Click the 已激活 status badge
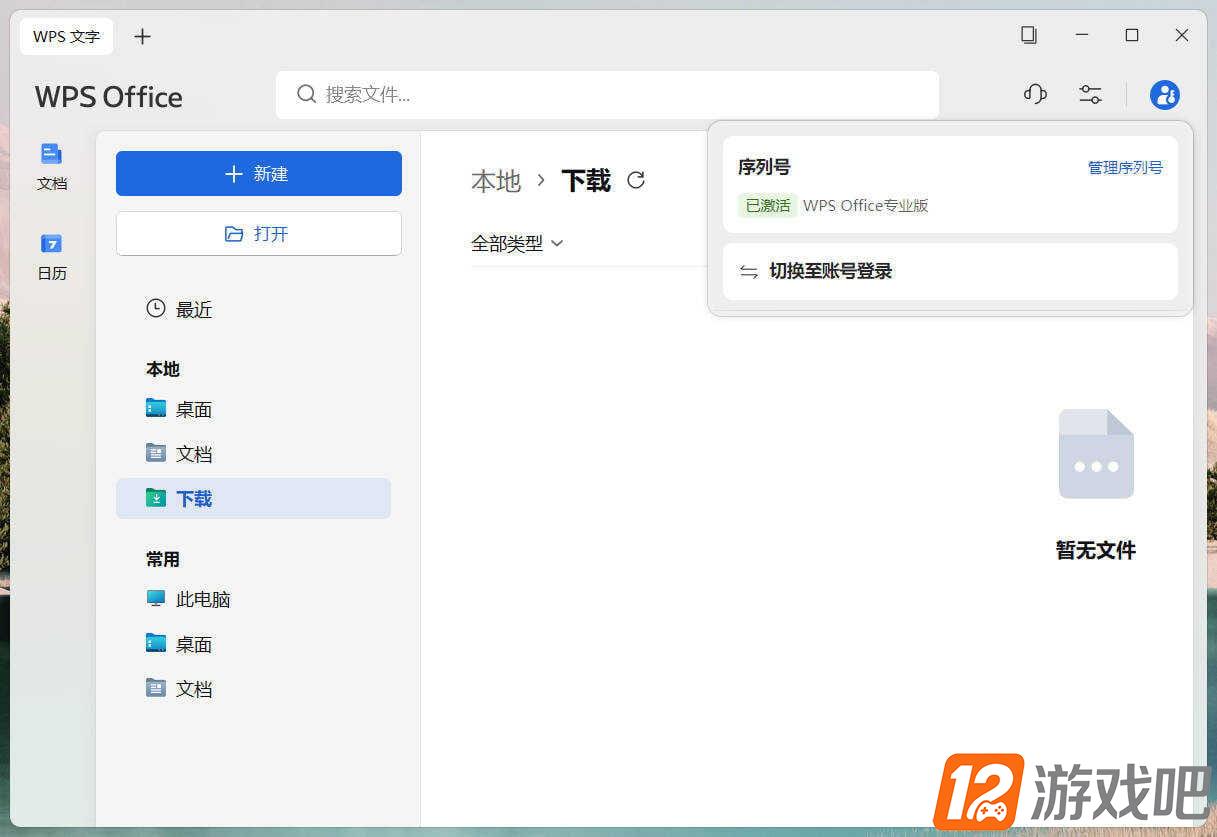 [x=768, y=206]
